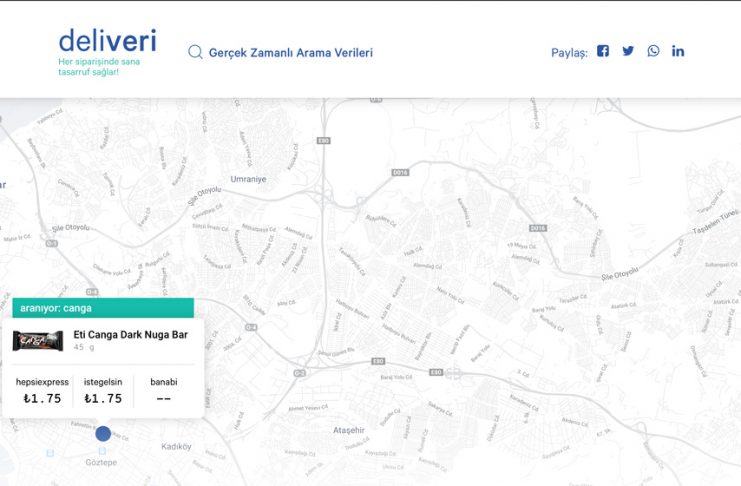Click the deliveri logo
The image size is (741, 486).
[107, 41]
